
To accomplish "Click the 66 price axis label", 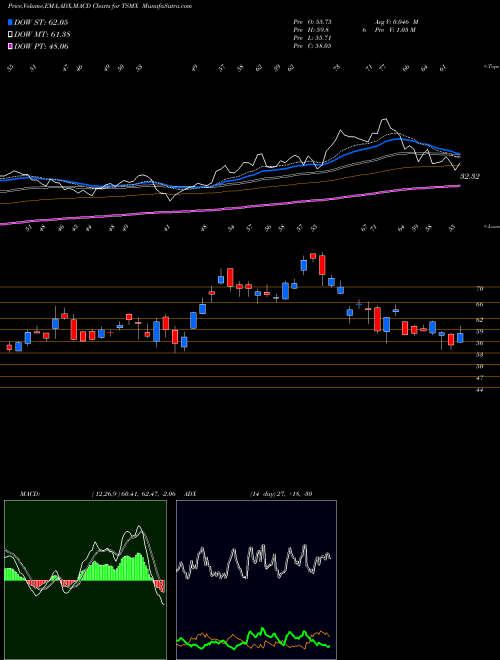I will (x=479, y=304).
